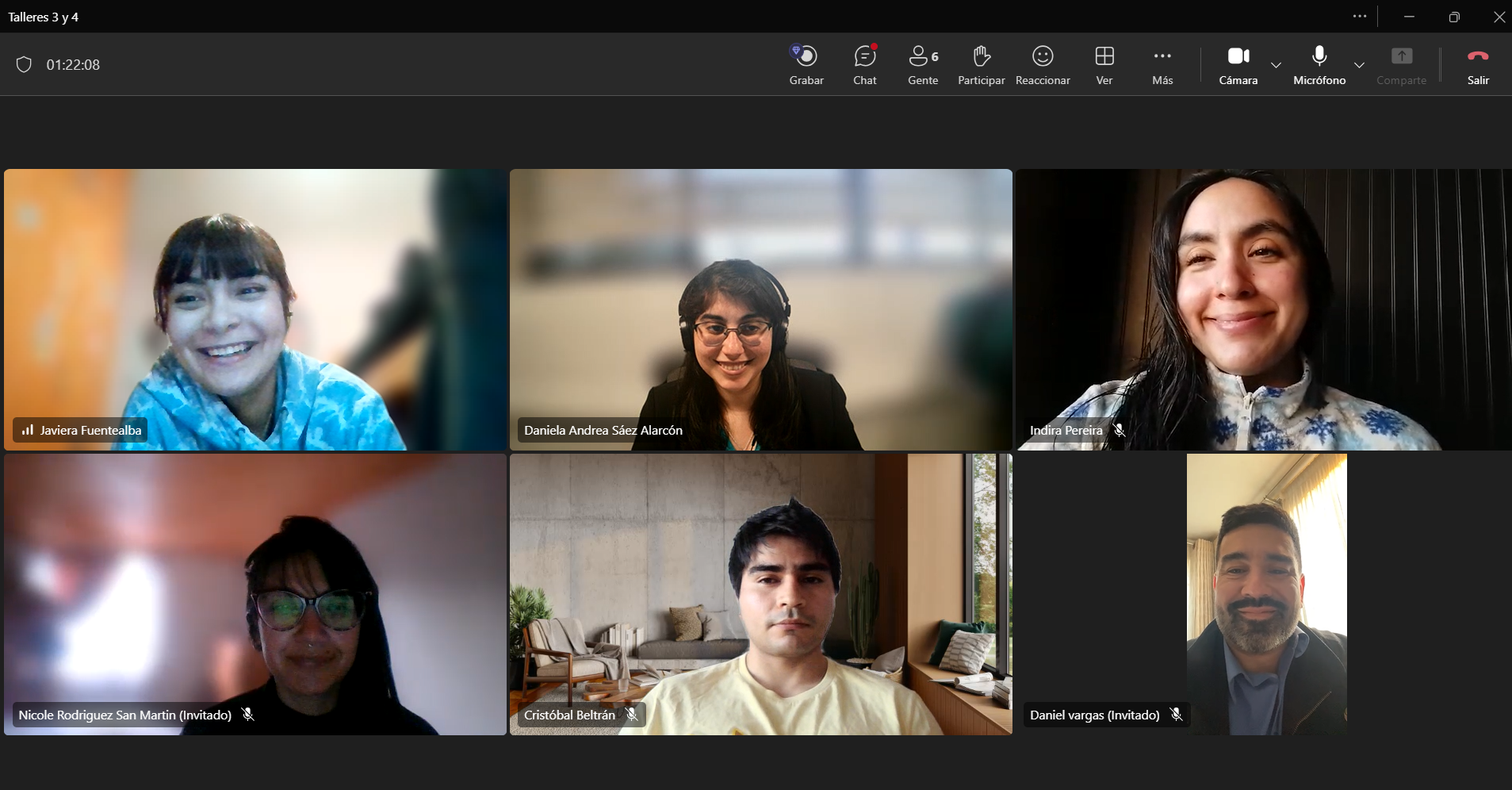Open the title bar ellipsis menu
Image resolution: width=1512 pixels, height=790 pixels.
click(x=1360, y=17)
